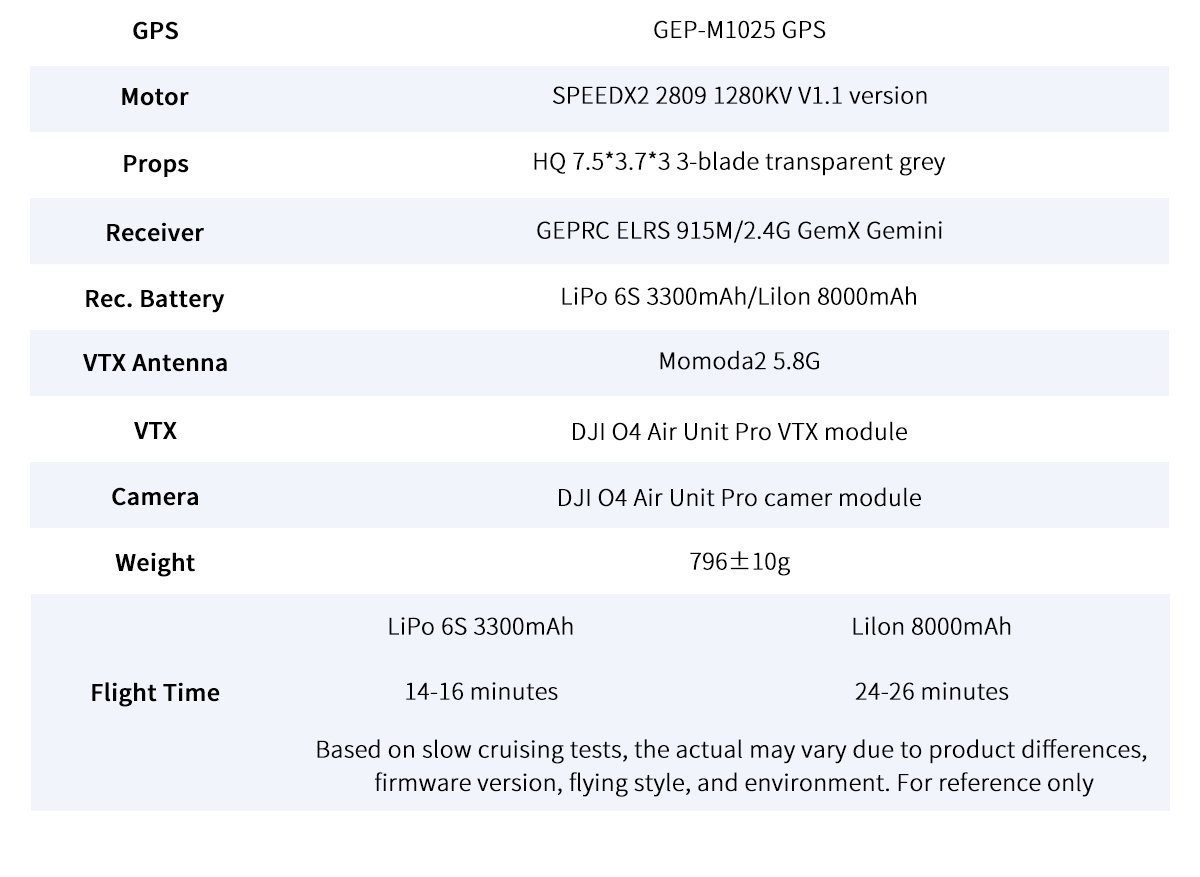Click the 24-26 minutes flight time
This screenshot has height=877, width=1200.
[x=931, y=691]
